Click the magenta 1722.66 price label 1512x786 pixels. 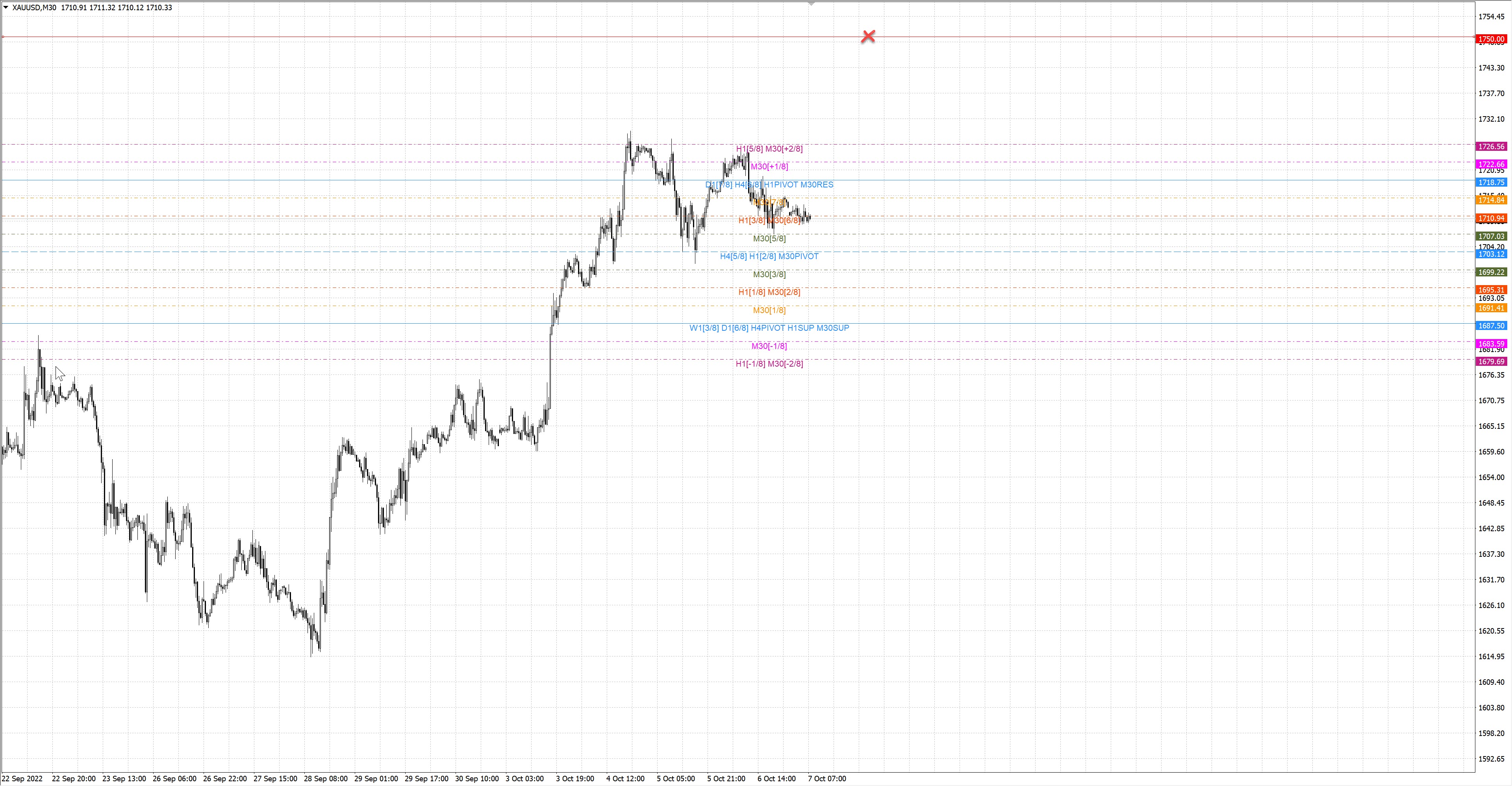1491,164
